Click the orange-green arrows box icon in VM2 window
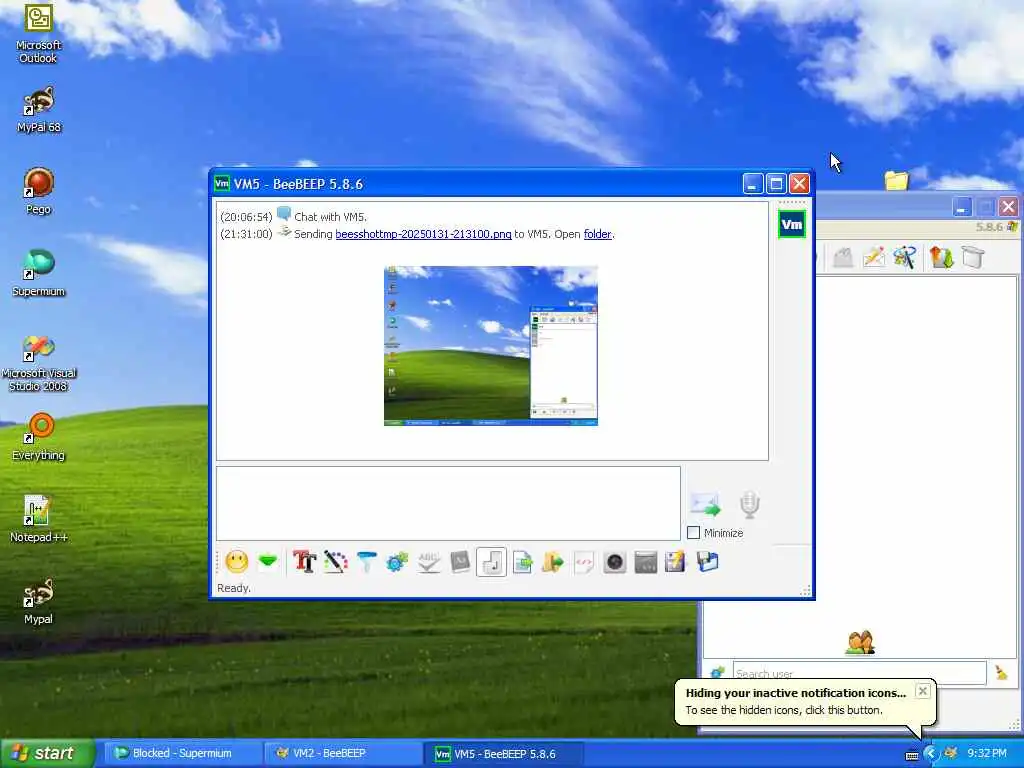Image resolution: width=1024 pixels, height=768 pixels. 942,257
